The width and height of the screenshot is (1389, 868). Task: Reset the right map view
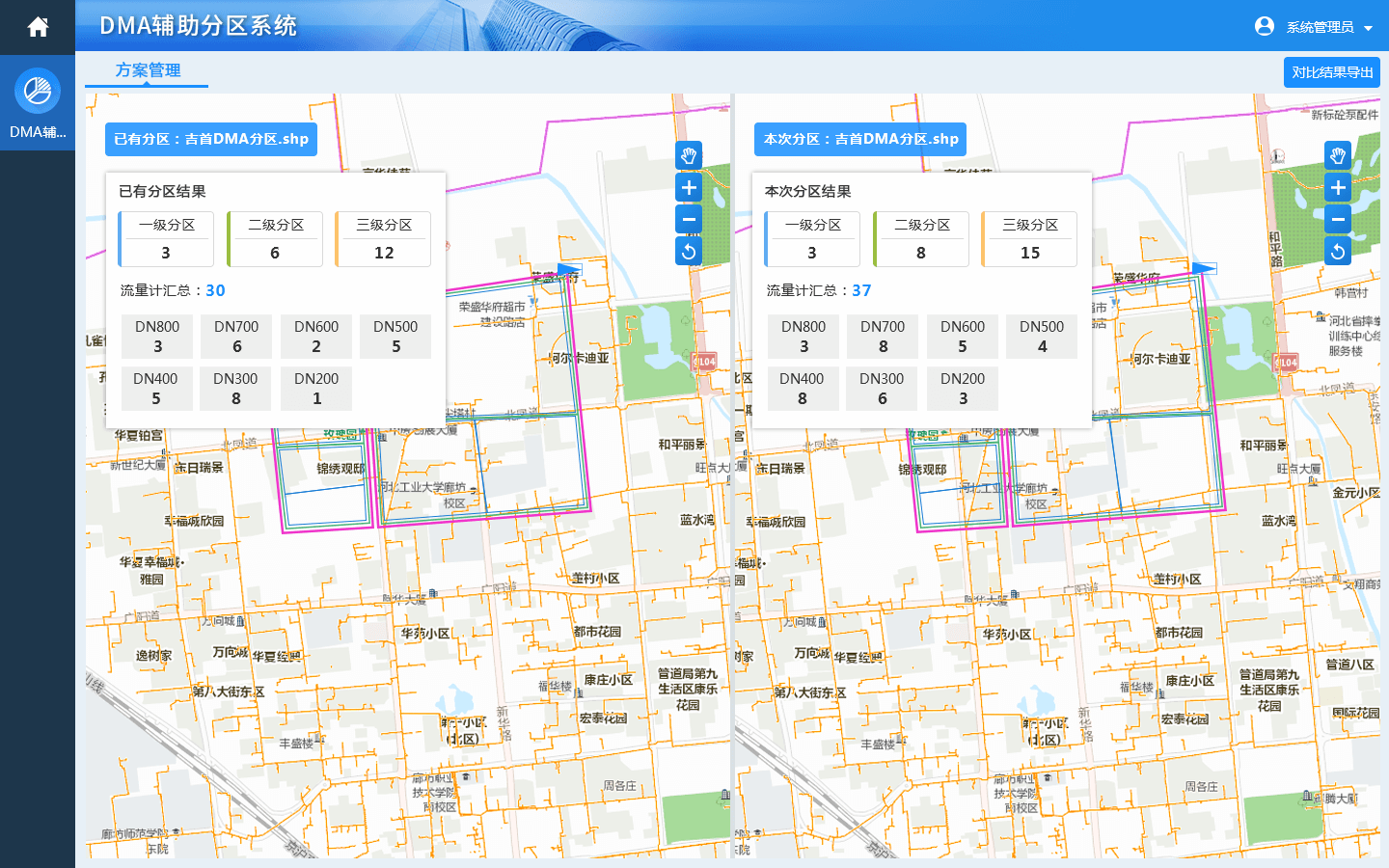click(x=1338, y=252)
